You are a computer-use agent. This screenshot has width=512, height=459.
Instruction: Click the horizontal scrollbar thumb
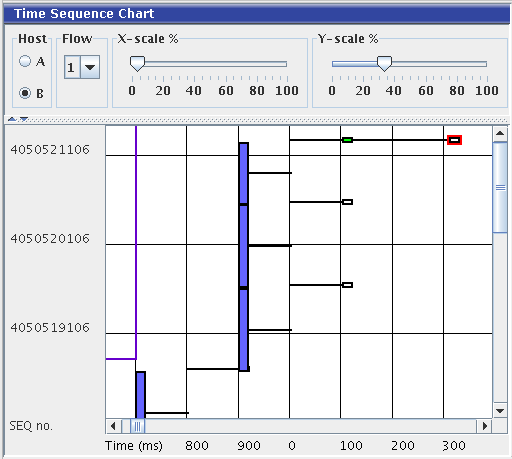(x=137, y=426)
